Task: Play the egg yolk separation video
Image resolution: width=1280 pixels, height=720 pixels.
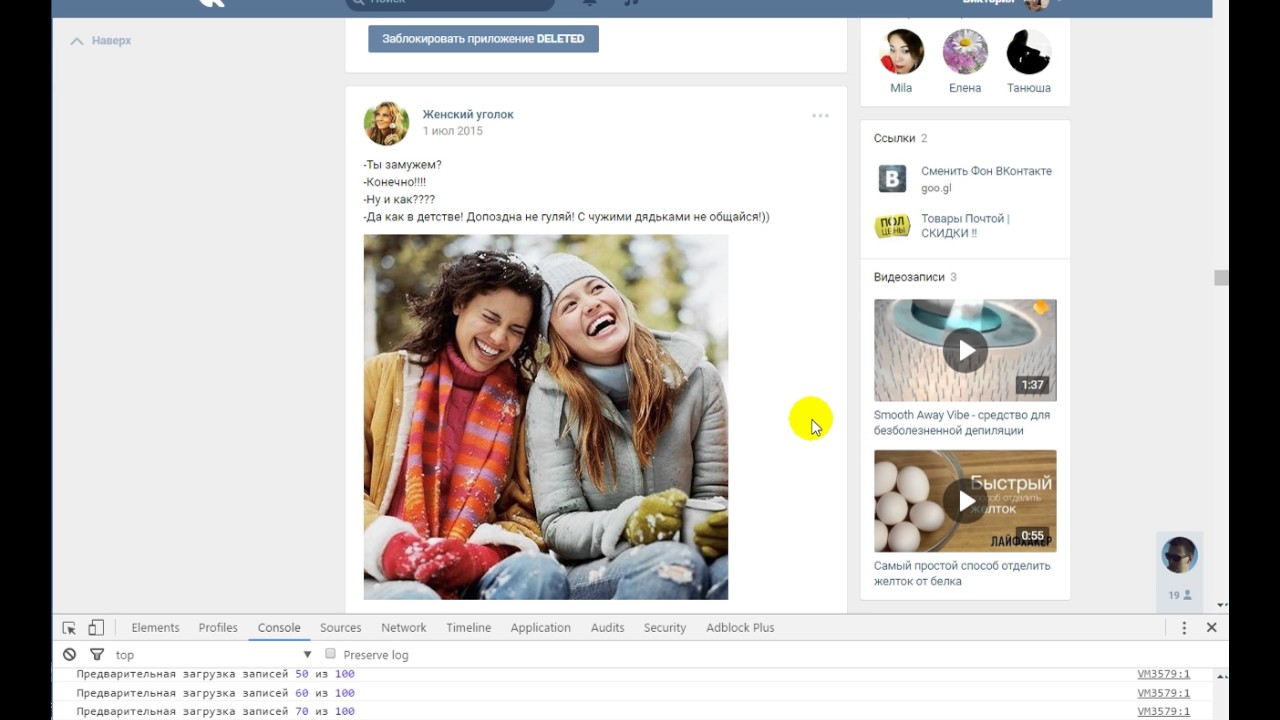Action: (965, 501)
